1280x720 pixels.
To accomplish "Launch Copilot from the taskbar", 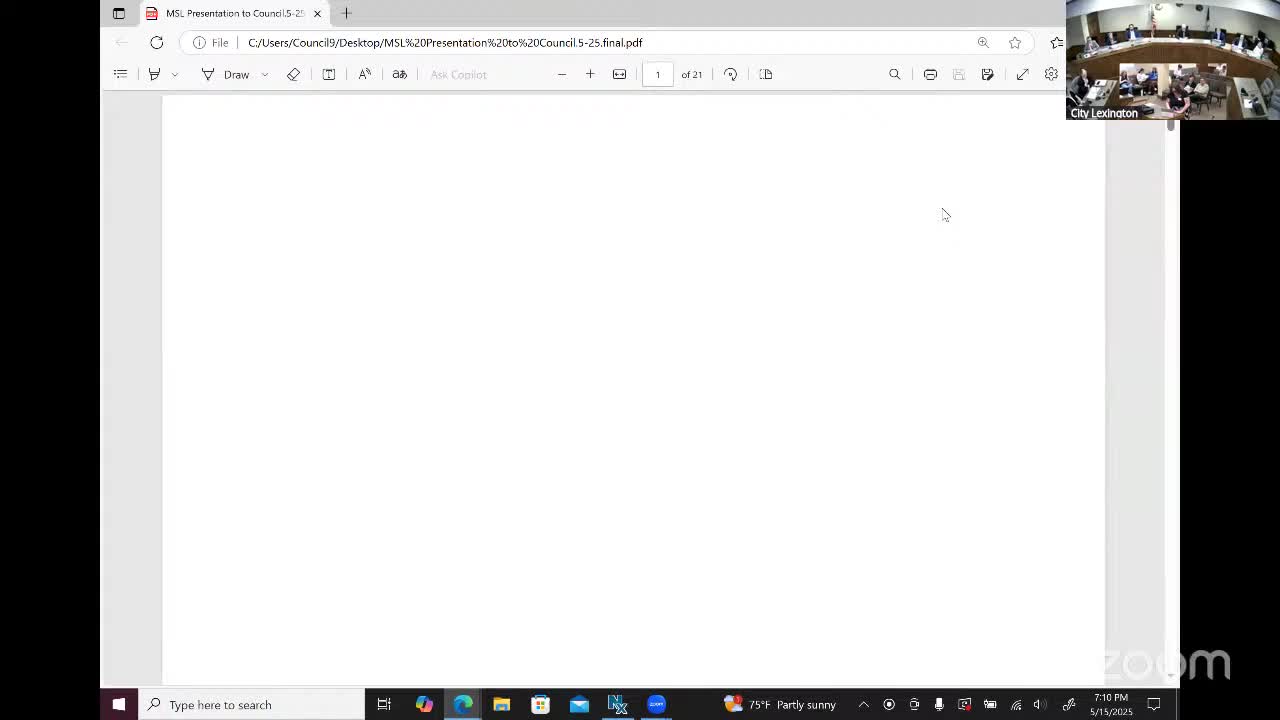I will 424,704.
